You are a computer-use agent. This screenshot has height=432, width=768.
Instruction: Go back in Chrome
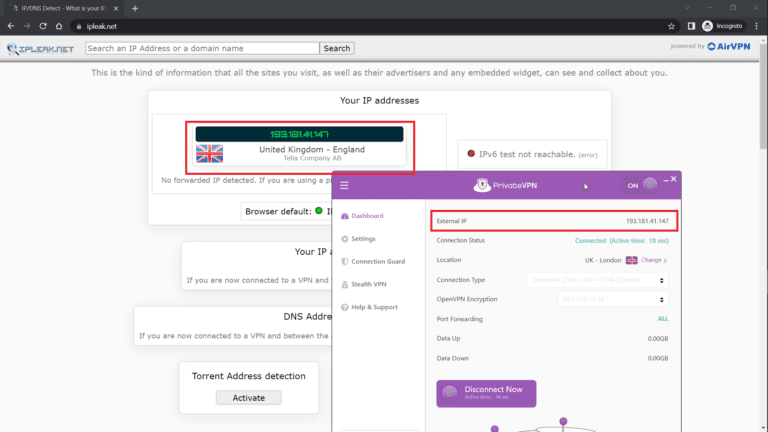point(11,26)
